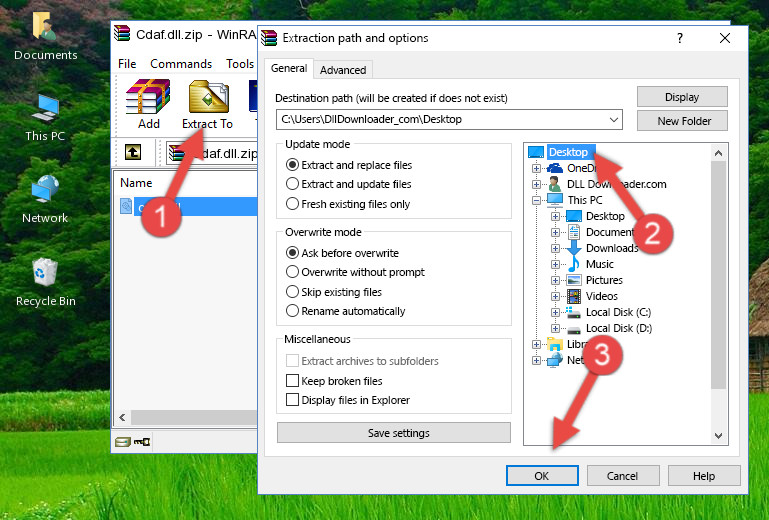Open the Tools menu in WinRAR
This screenshot has height=520, width=769.
click(x=240, y=64)
